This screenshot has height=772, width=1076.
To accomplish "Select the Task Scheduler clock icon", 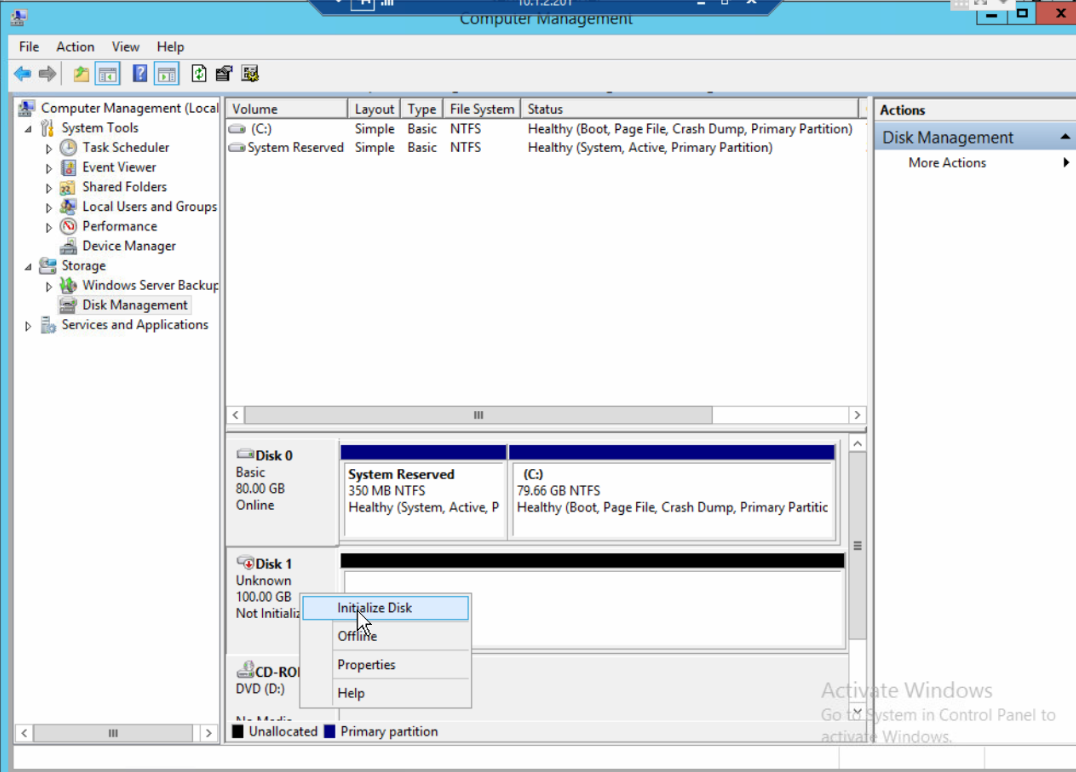I will pyautogui.click(x=68, y=148).
